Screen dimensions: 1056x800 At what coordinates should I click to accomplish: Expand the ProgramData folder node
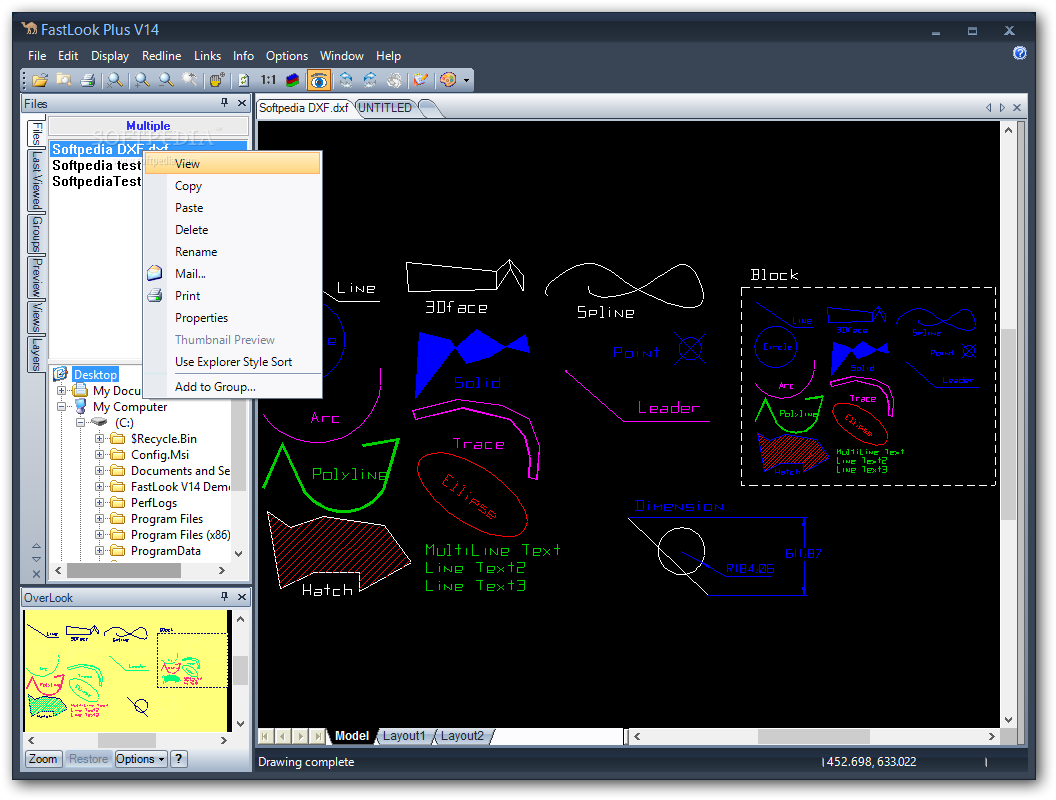[x=99, y=551]
